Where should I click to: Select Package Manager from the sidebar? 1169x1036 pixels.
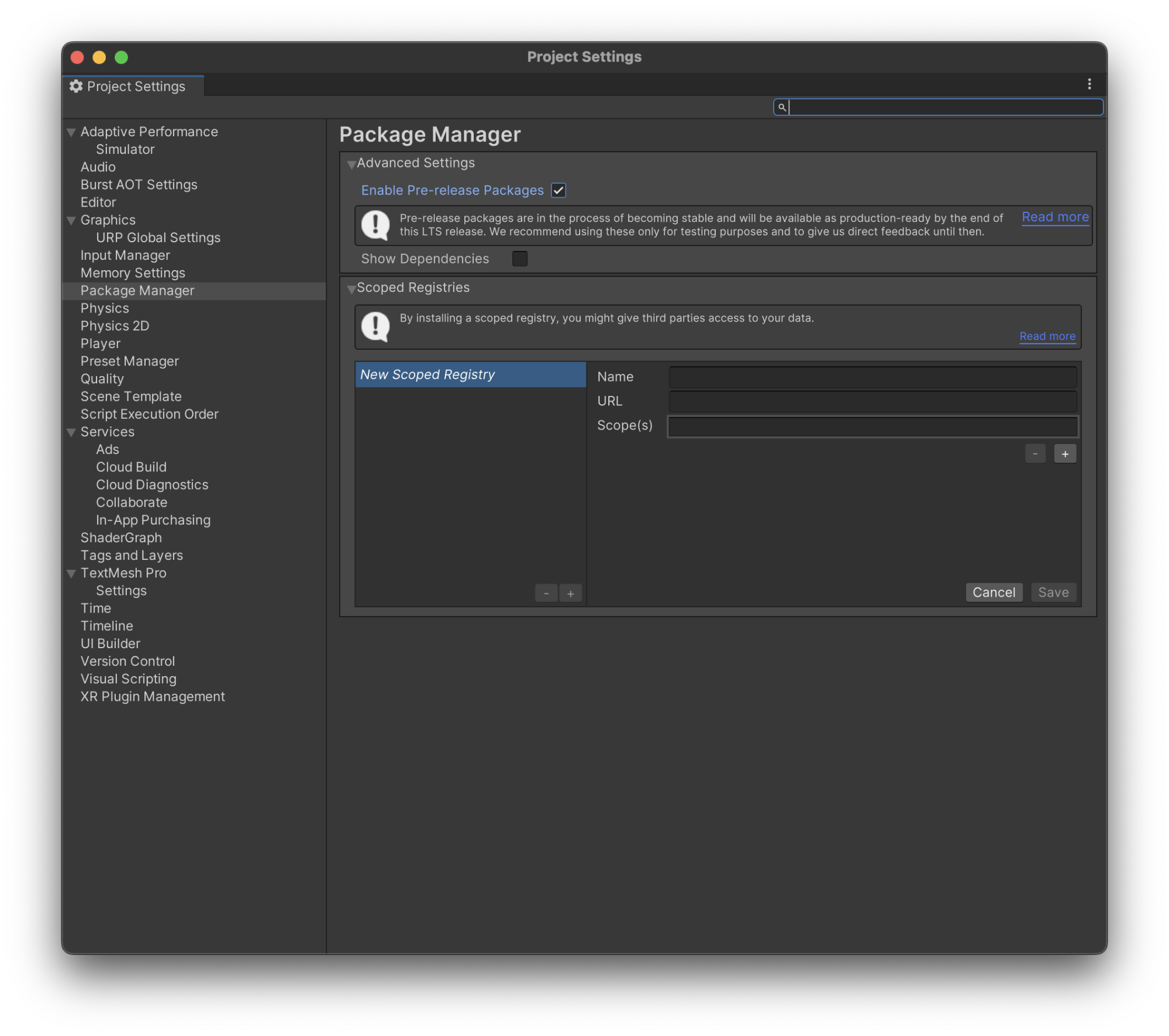[x=137, y=290]
